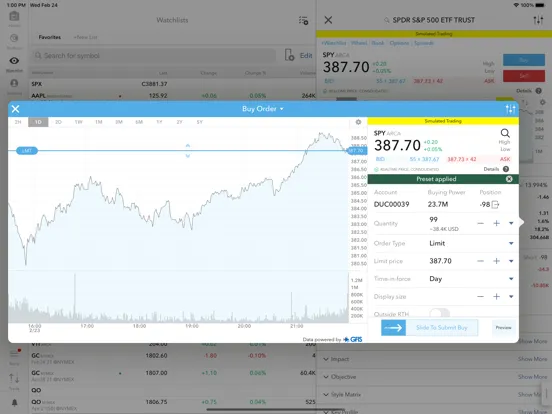The width and height of the screenshot is (552, 414).
Task: Increase Limit price with plus
Action: [x=496, y=261]
